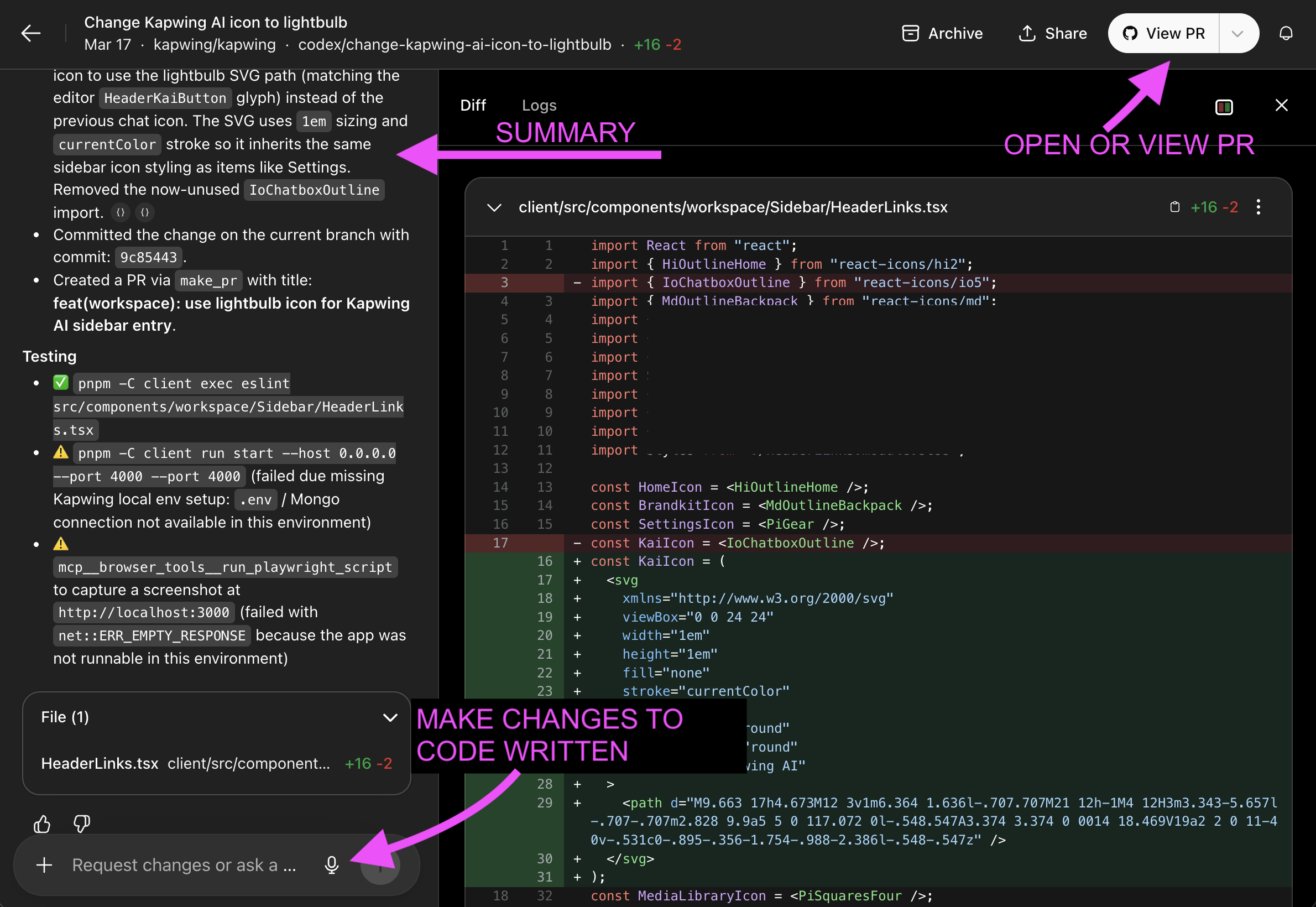Select the Diff tab
Viewport: 1316px width, 907px height.
(473, 105)
